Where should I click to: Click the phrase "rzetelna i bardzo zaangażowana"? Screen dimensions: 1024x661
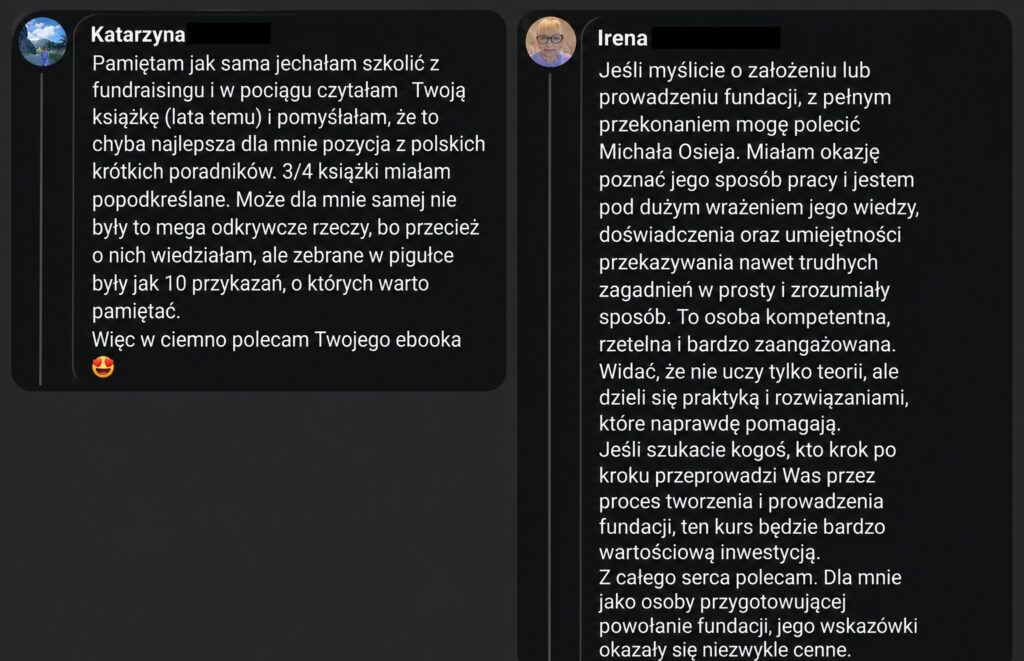click(746, 344)
